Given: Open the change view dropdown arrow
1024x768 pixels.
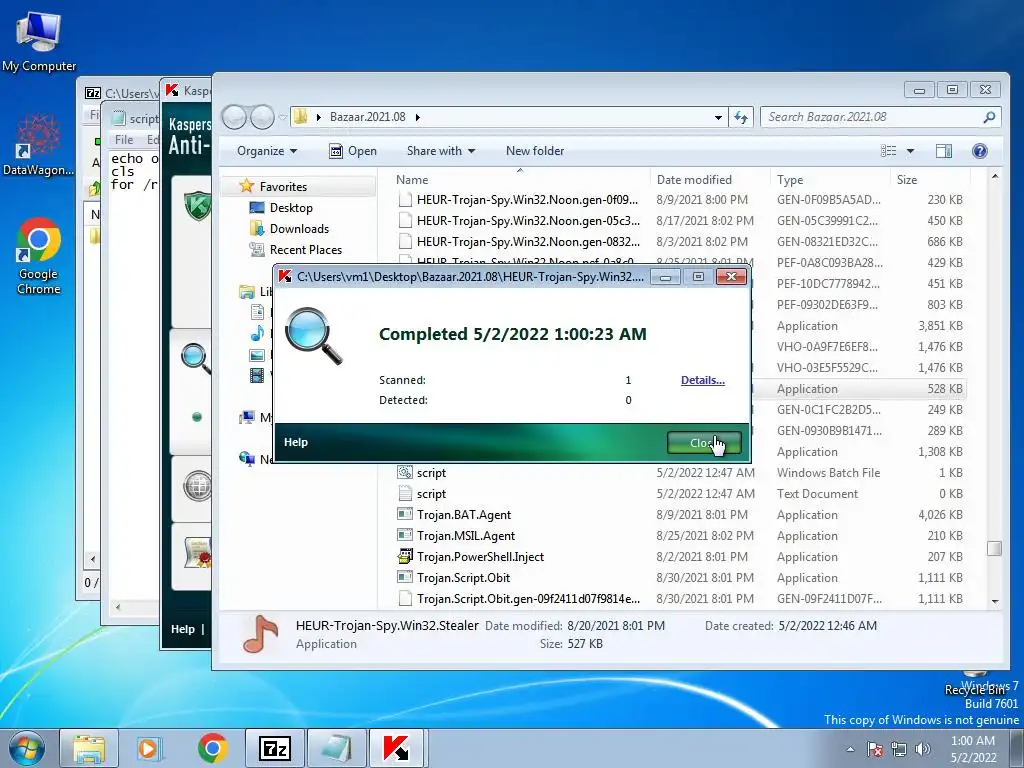Looking at the screenshot, I should pos(910,151).
